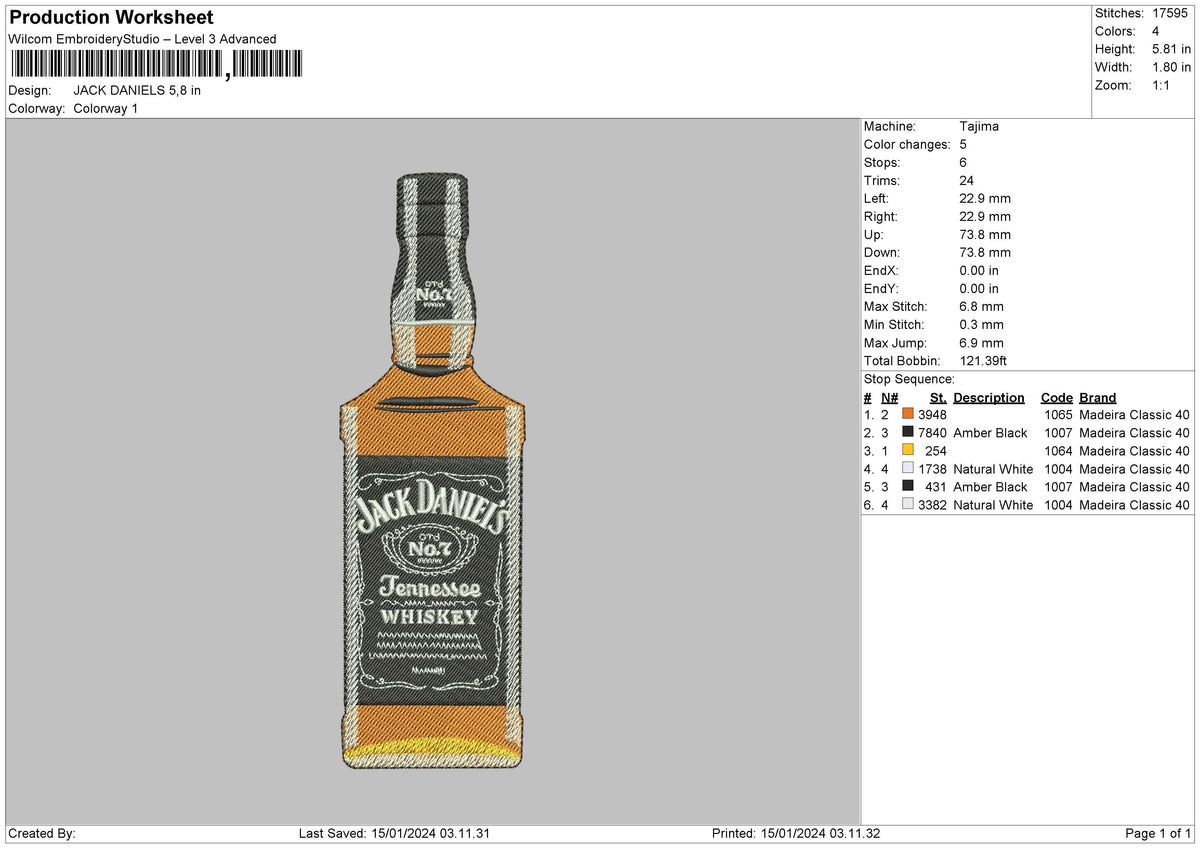Click the Colors value '4' in header
This screenshot has height=848, width=1200.
pyautogui.click(x=1156, y=31)
